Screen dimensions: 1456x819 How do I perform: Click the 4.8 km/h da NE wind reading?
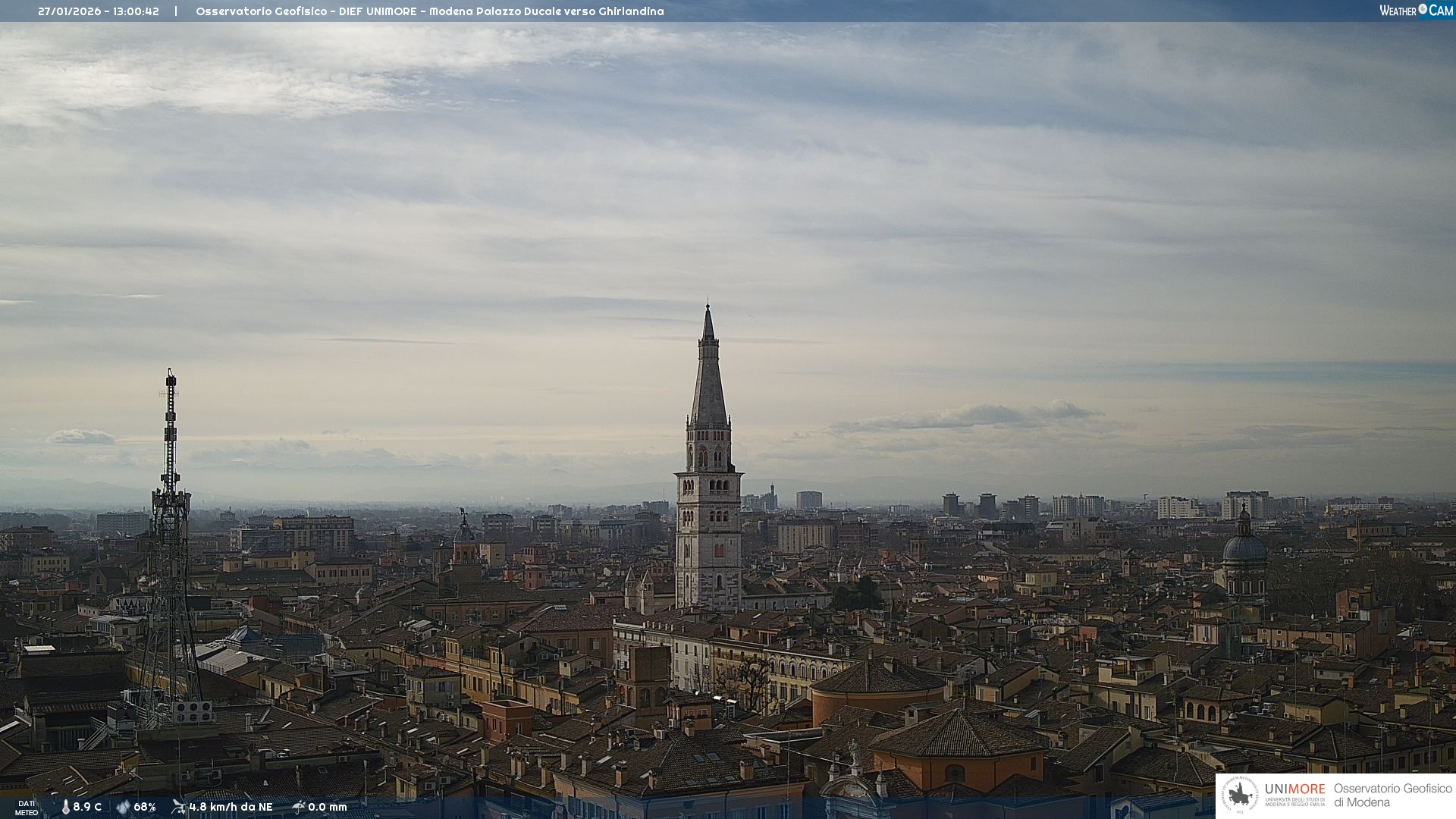tap(231, 807)
